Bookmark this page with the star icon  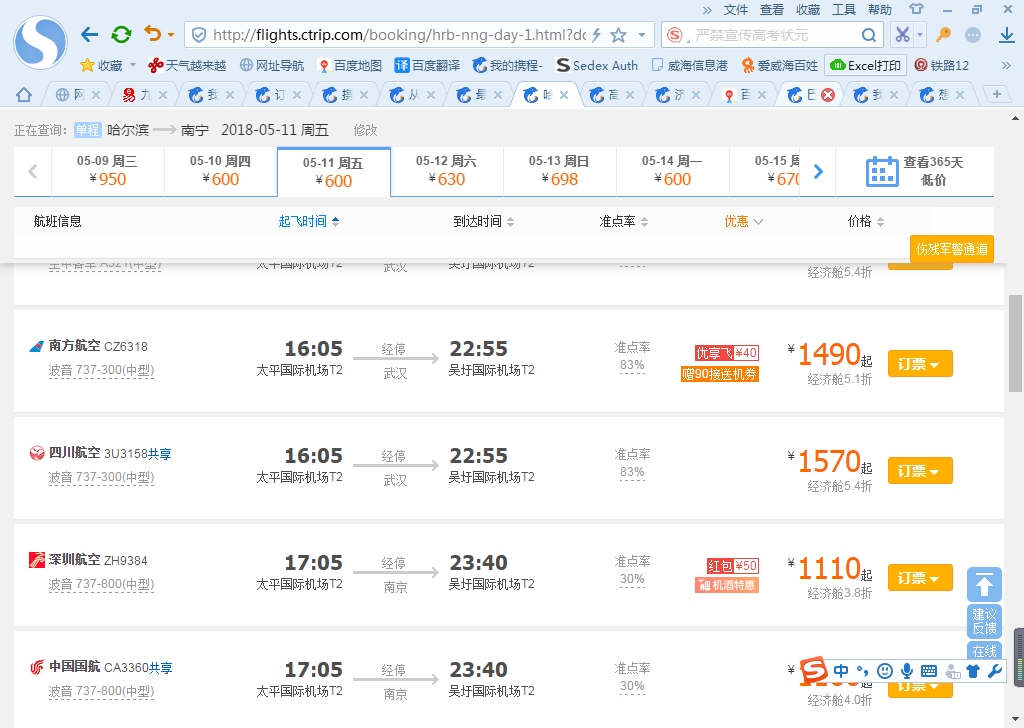(x=618, y=35)
